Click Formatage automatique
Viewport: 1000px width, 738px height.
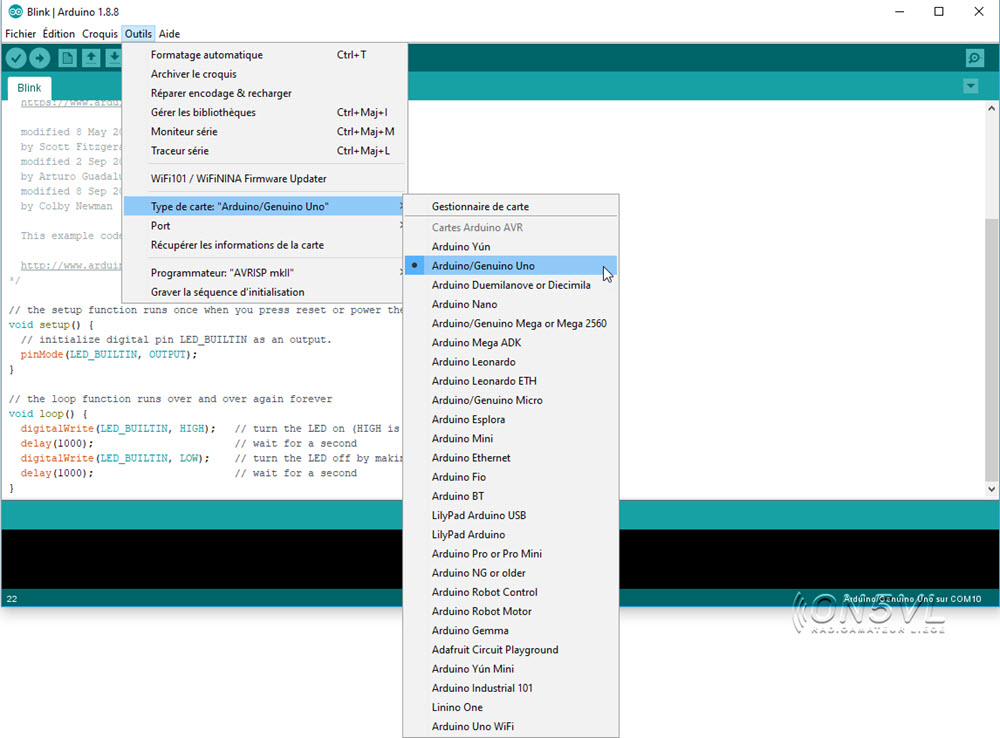pos(265,55)
